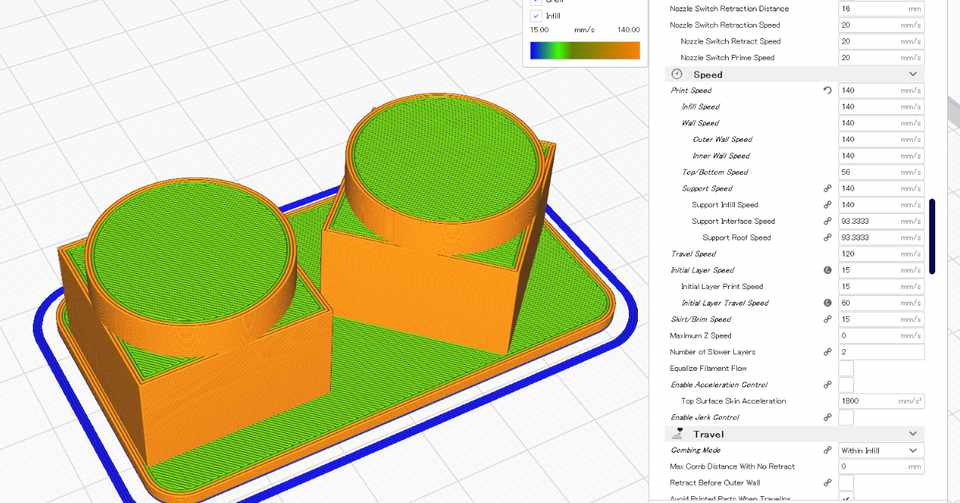Click the link icon beside Support Infill Speed
The height and width of the screenshot is (503, 960).
pos(827,205)
